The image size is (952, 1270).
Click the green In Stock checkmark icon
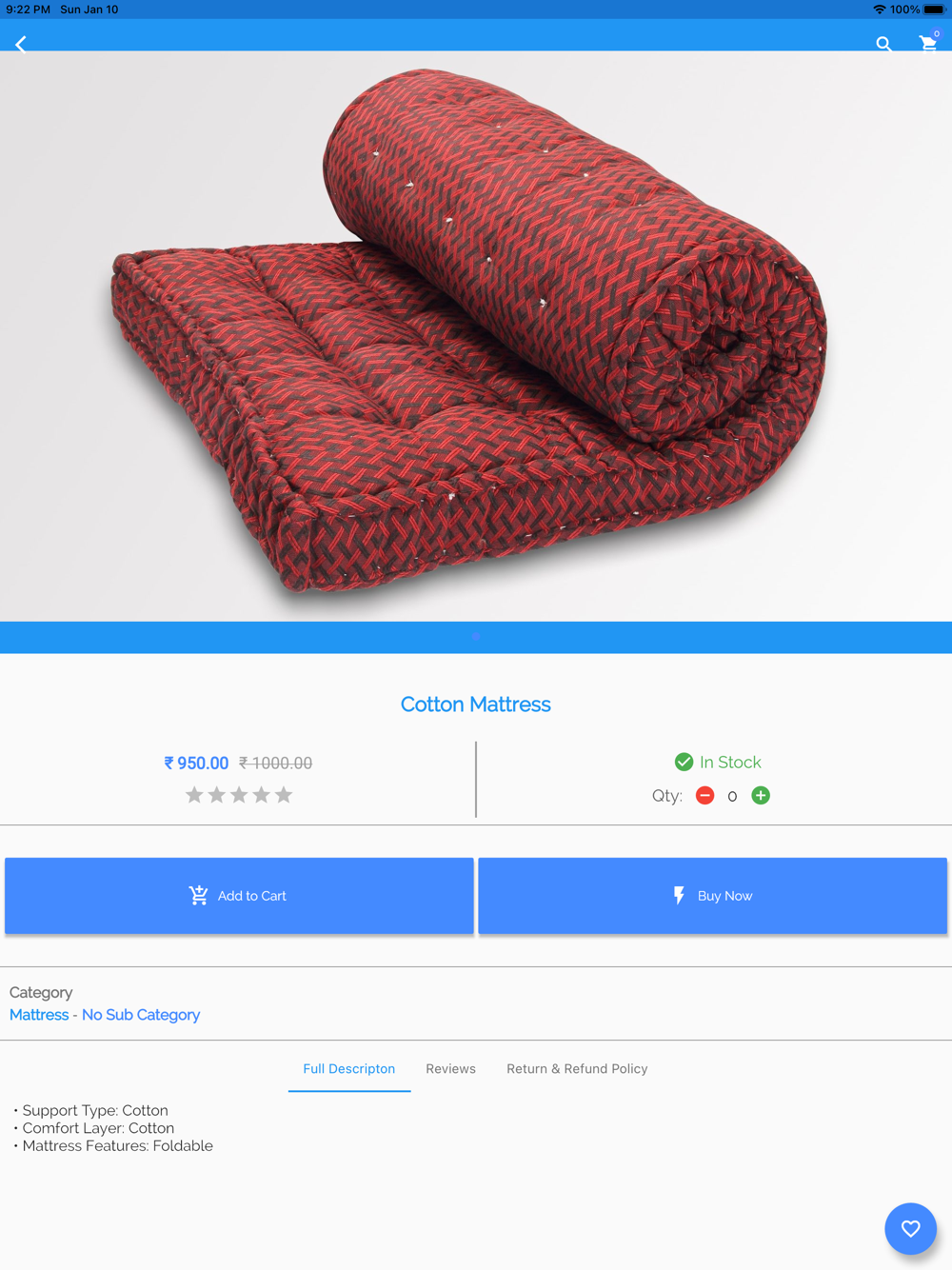click(684, 762)
